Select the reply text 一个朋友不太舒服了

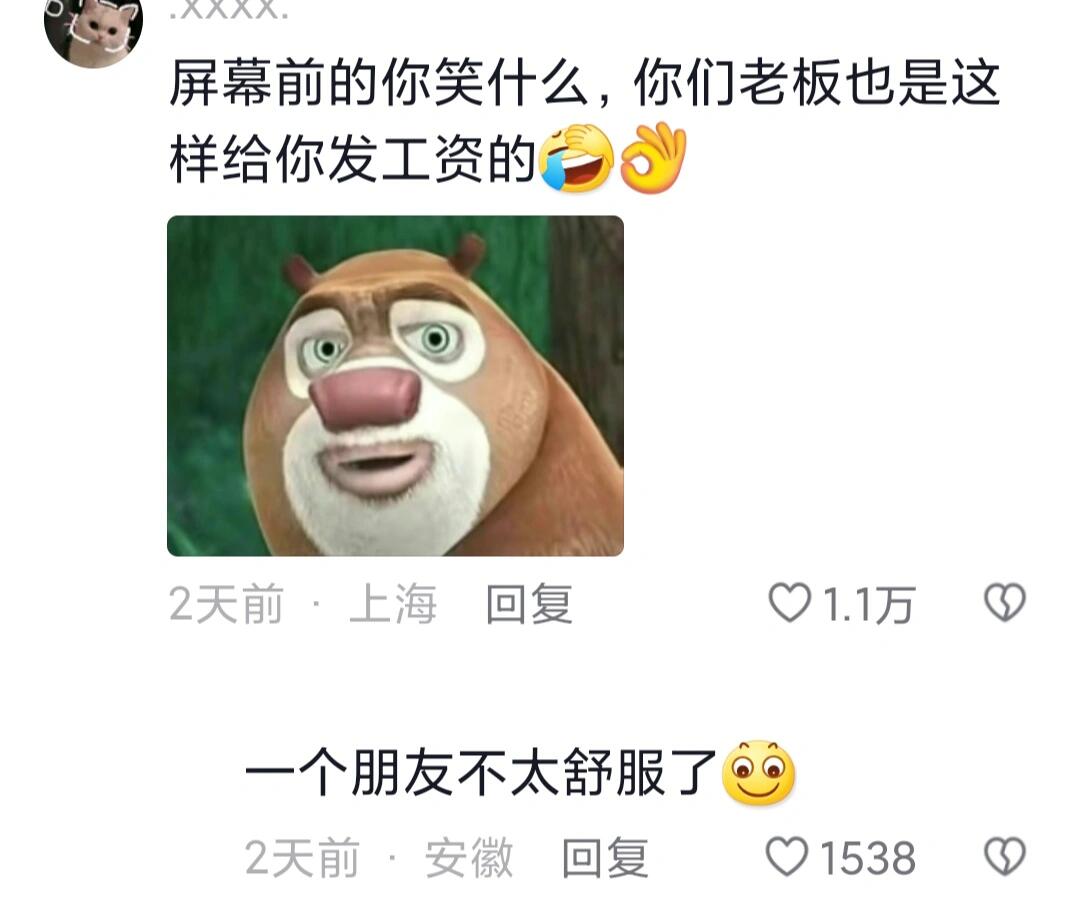click(x=482, y=773)
